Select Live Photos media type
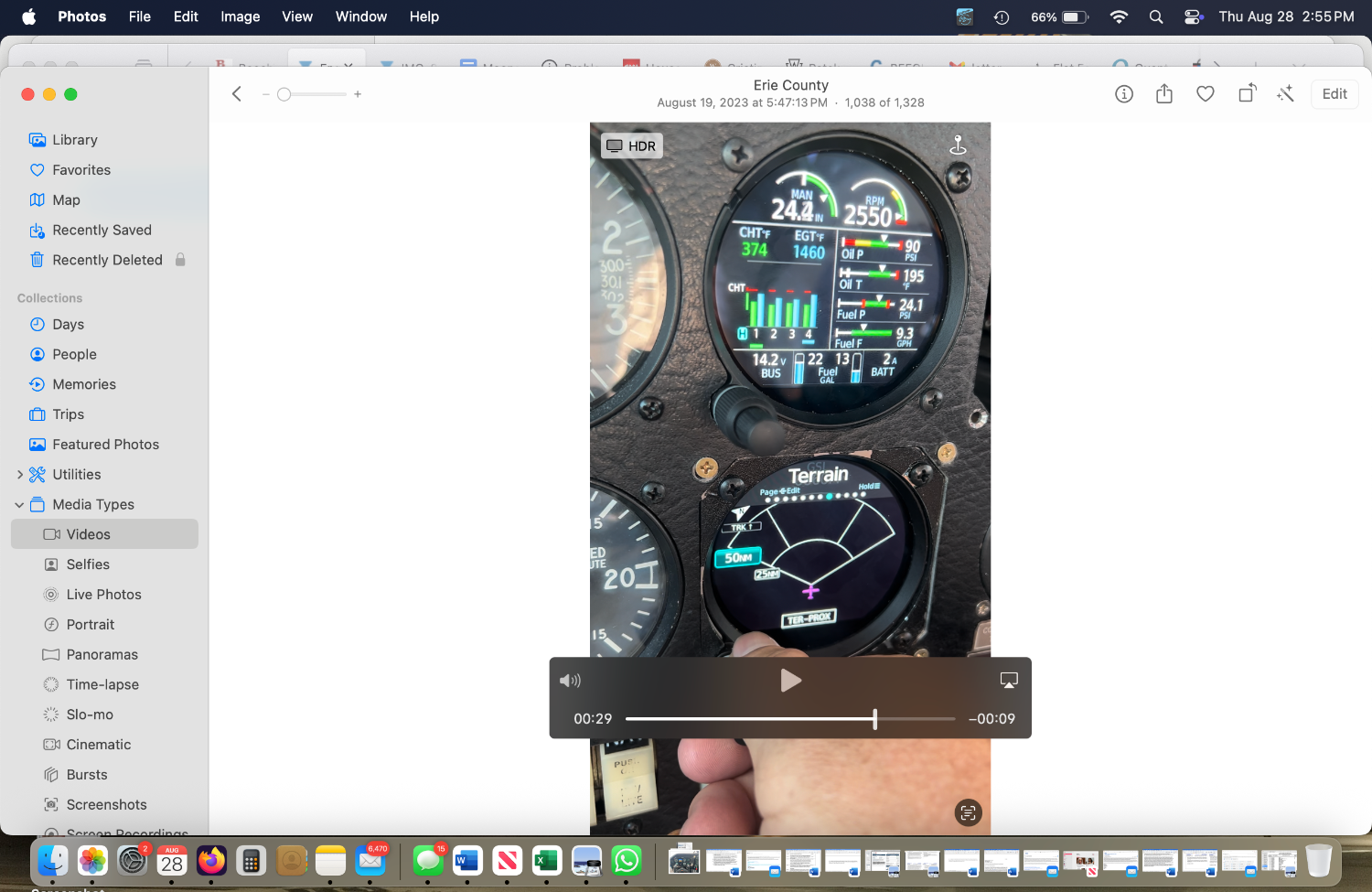 [105, 596]
